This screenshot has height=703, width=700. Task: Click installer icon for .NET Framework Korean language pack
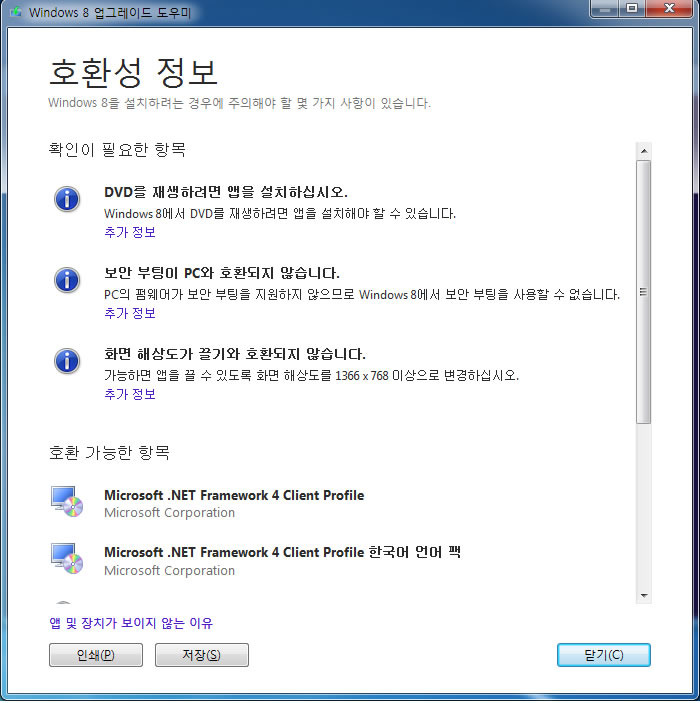tap(67, 559)
